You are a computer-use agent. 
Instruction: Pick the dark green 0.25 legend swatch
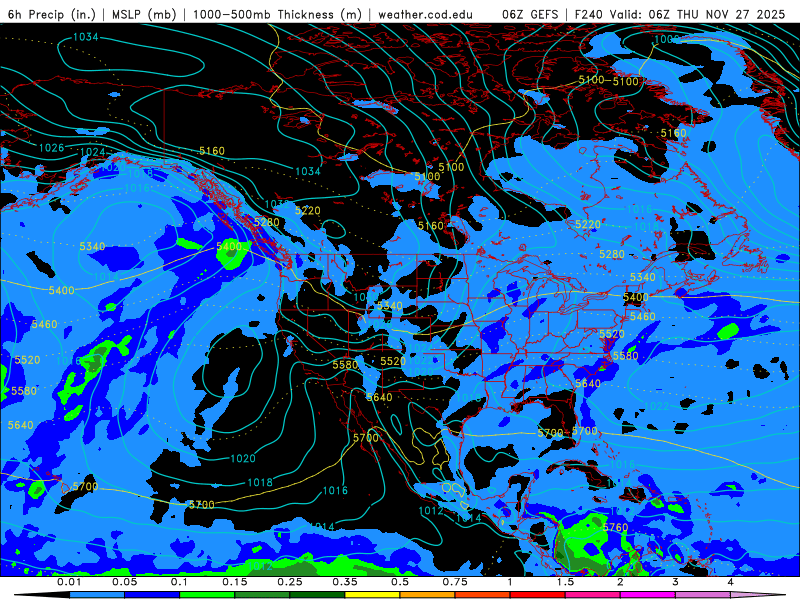point(317,595)
